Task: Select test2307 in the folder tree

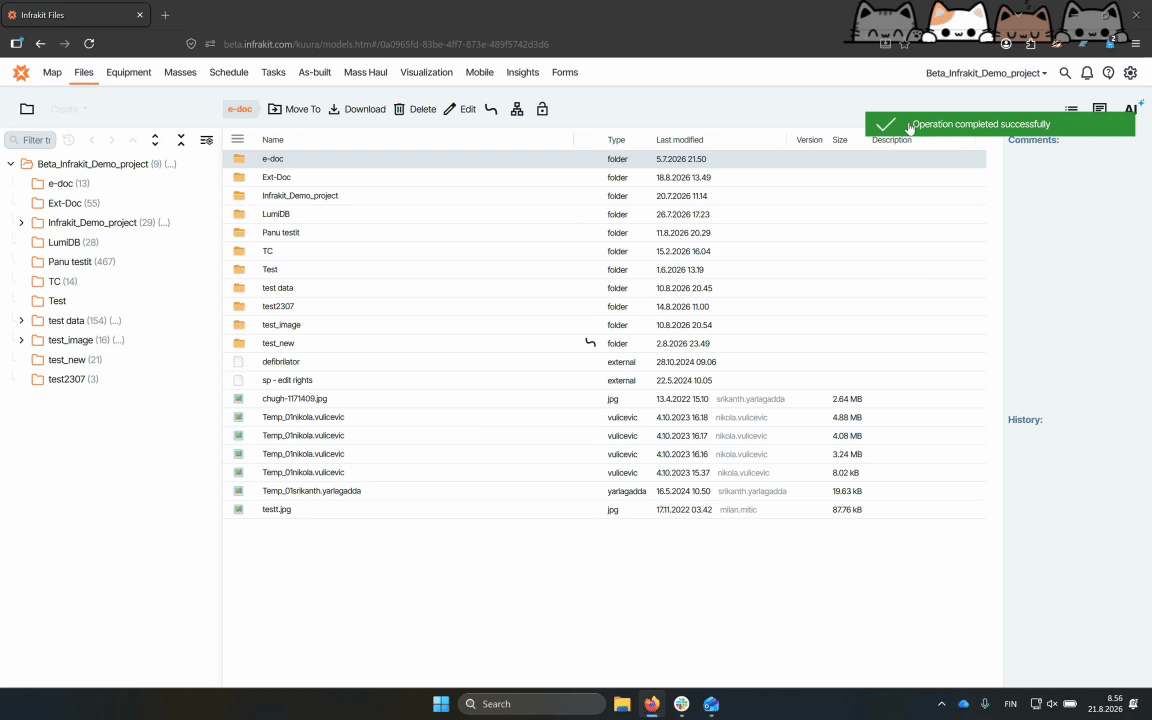Action: [65, 379]
